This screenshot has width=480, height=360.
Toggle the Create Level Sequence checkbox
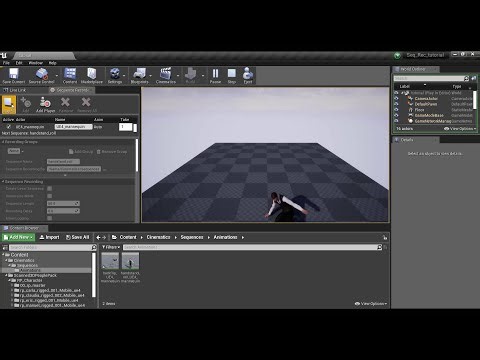(x=49, y=189)
